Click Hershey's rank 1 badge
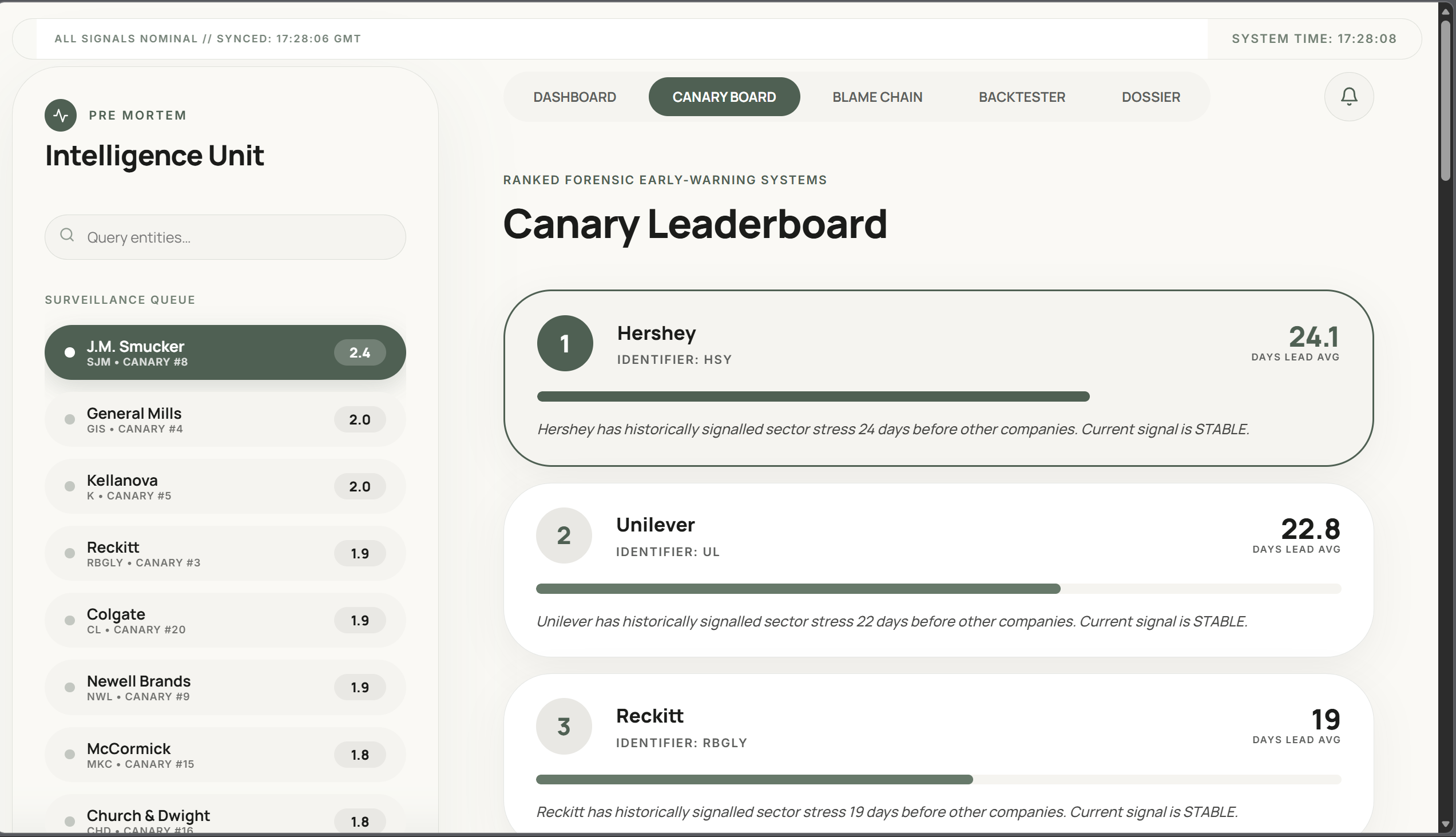 pos(565,343)
